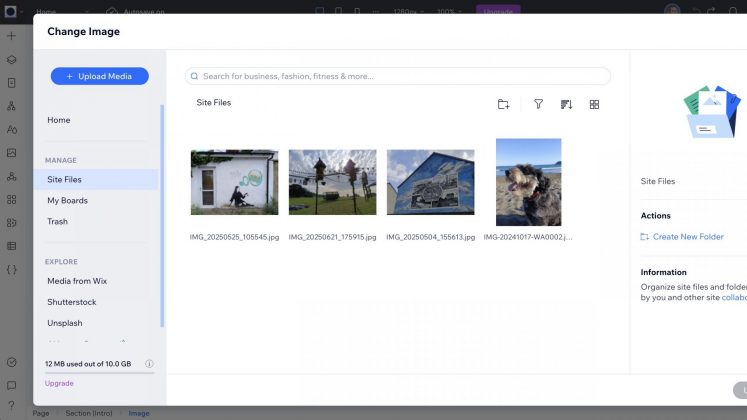Click the purple Upgrade link

tap(59, 383)
